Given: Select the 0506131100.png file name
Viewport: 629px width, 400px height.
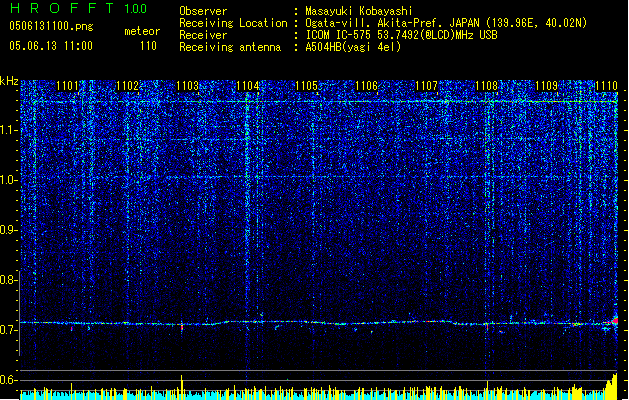Looking at the screenshot, I should [44, 28].
